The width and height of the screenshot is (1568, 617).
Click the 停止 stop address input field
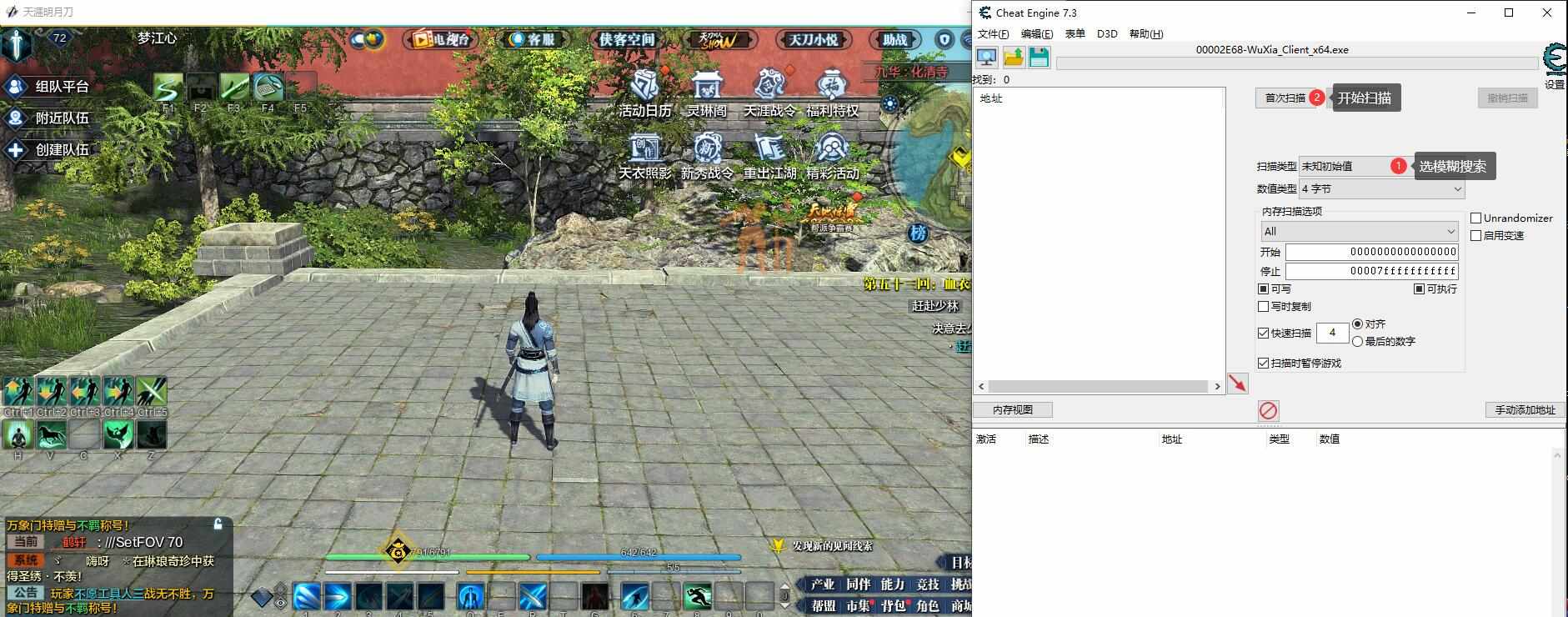coord(1371,271)
